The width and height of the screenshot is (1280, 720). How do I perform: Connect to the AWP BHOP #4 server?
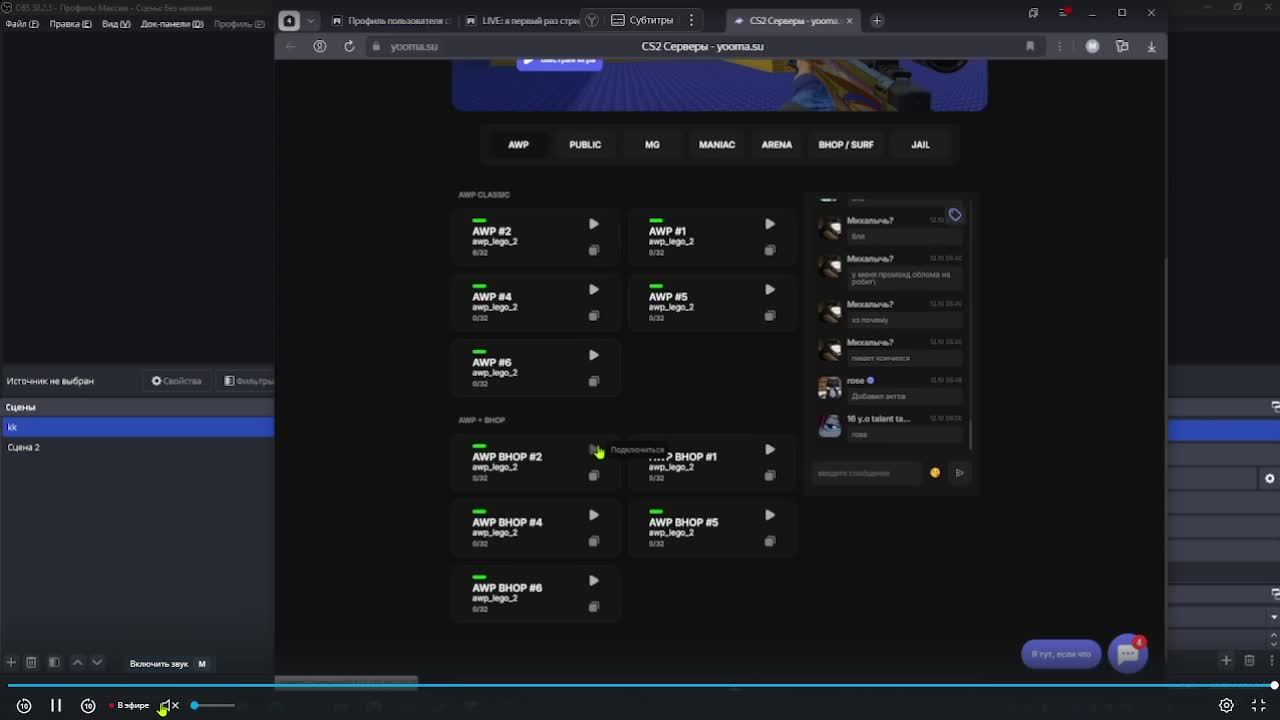point(593,515)
